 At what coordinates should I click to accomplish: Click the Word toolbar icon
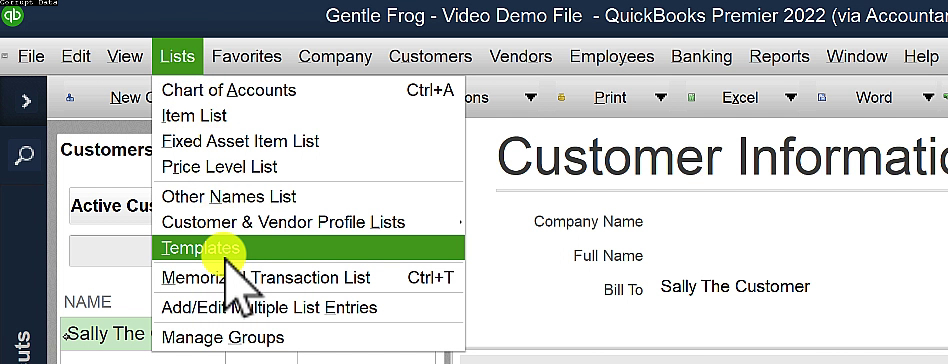(822, 97)
